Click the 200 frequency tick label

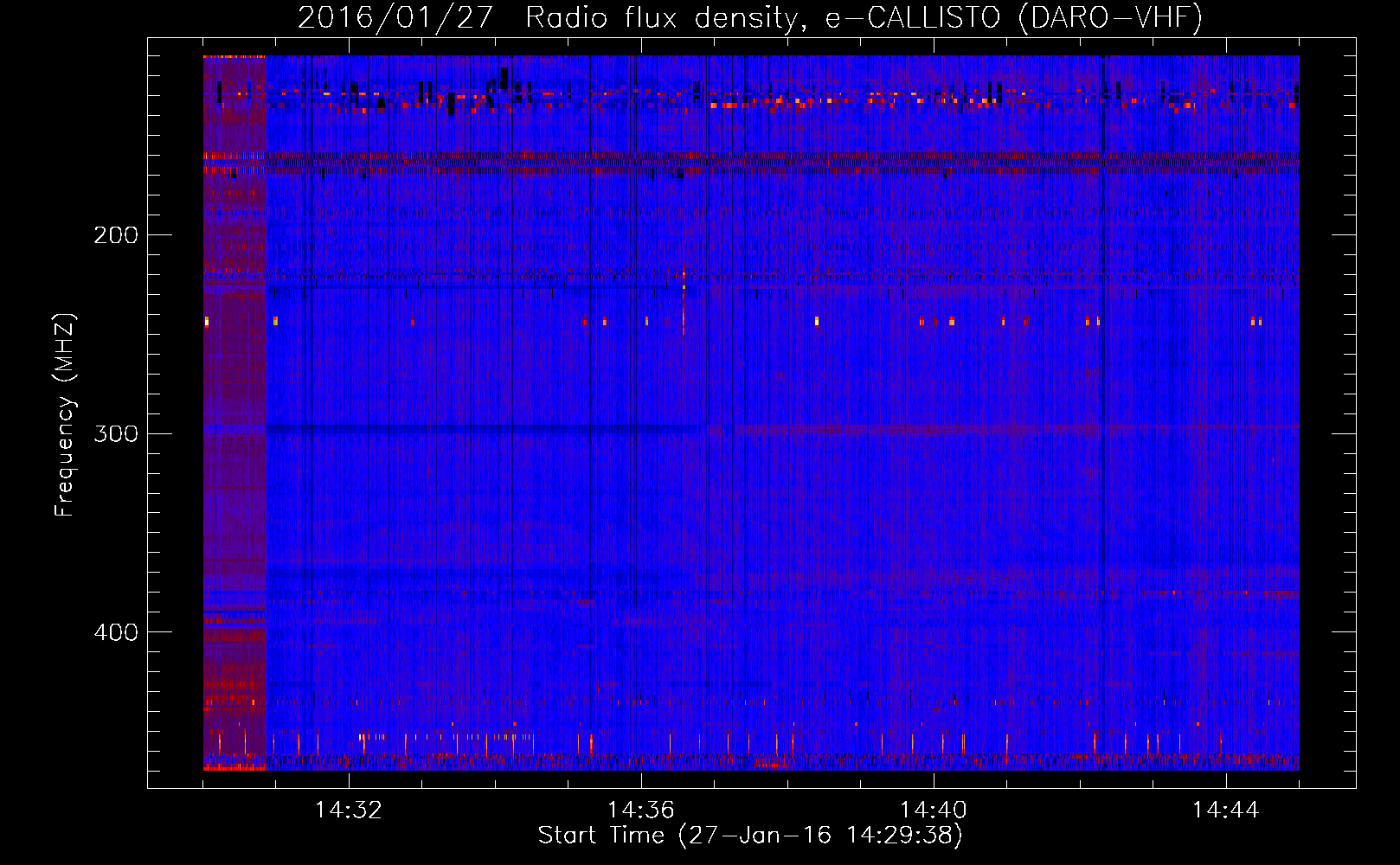click(x=116, y=235)
